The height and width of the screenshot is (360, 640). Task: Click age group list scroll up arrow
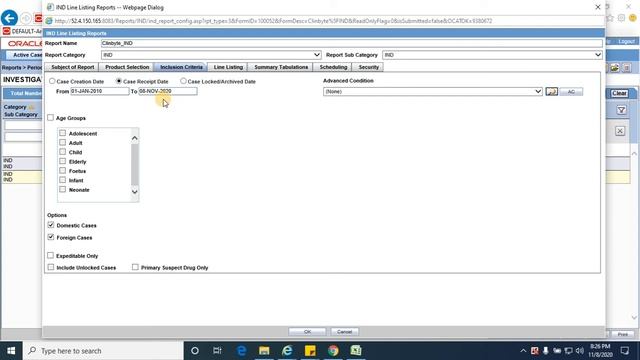click(135, 138)
